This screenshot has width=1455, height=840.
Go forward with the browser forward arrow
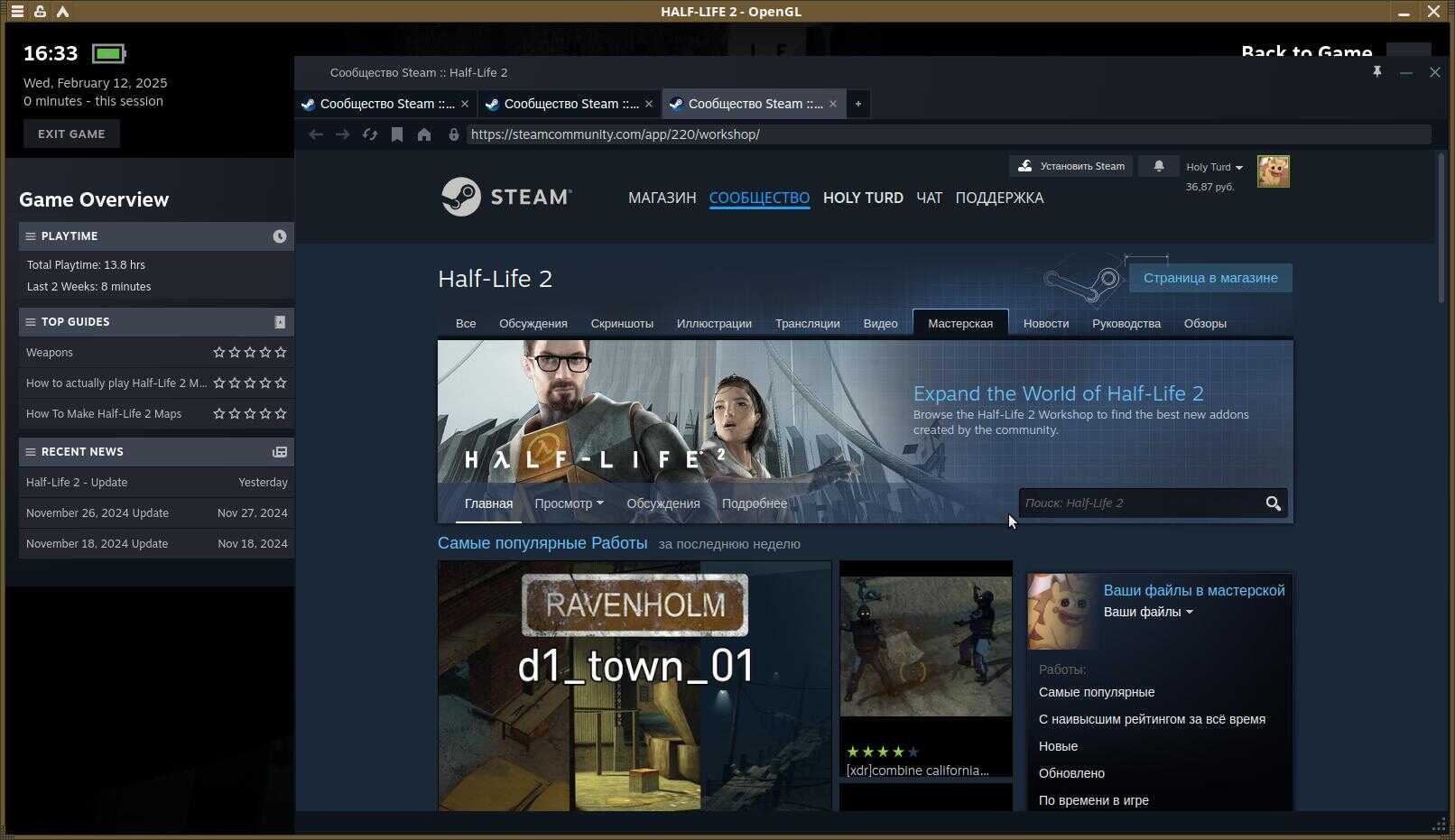pos(342,134)
